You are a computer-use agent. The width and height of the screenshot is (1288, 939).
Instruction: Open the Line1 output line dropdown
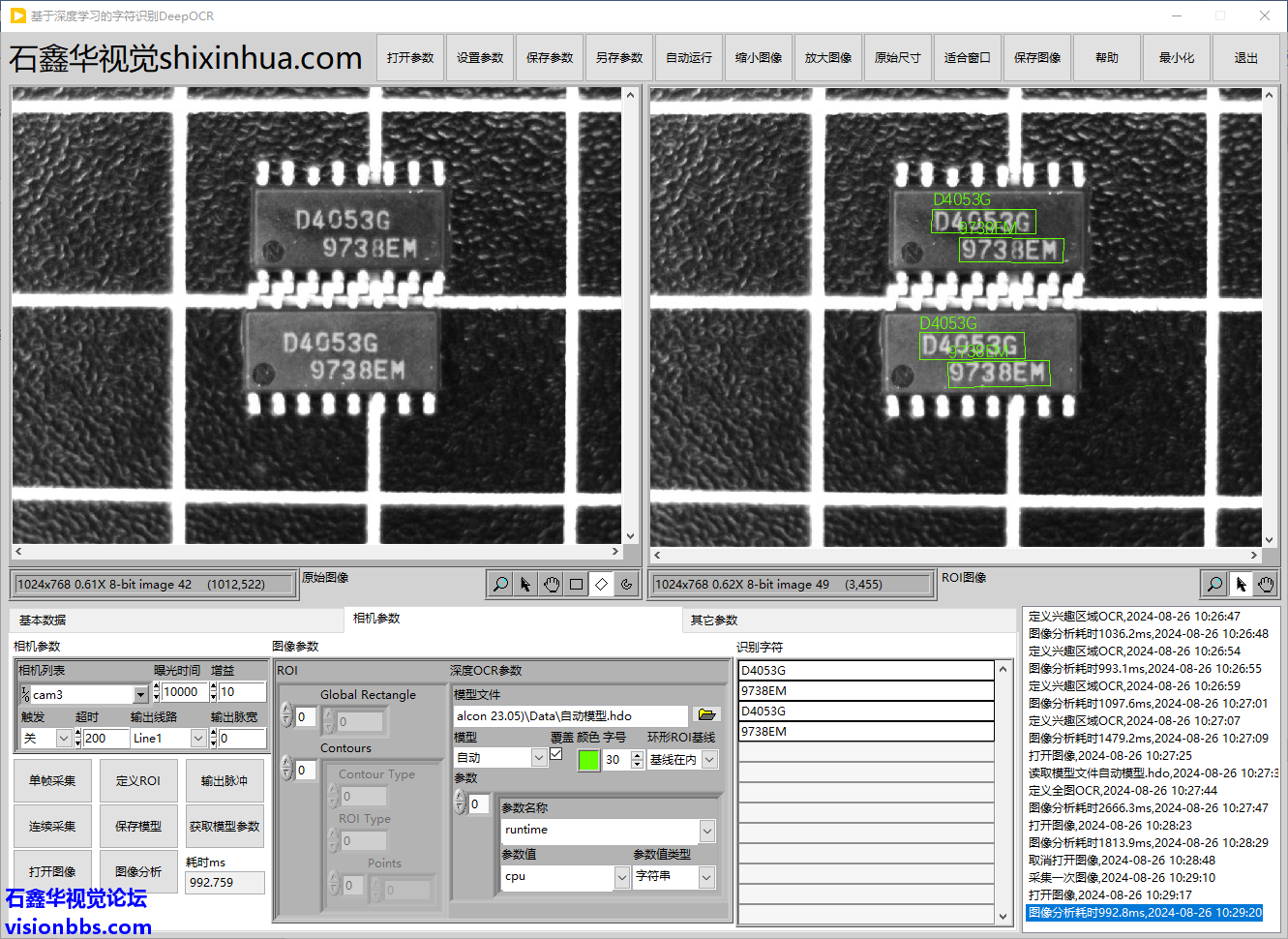tap(198, 739)
